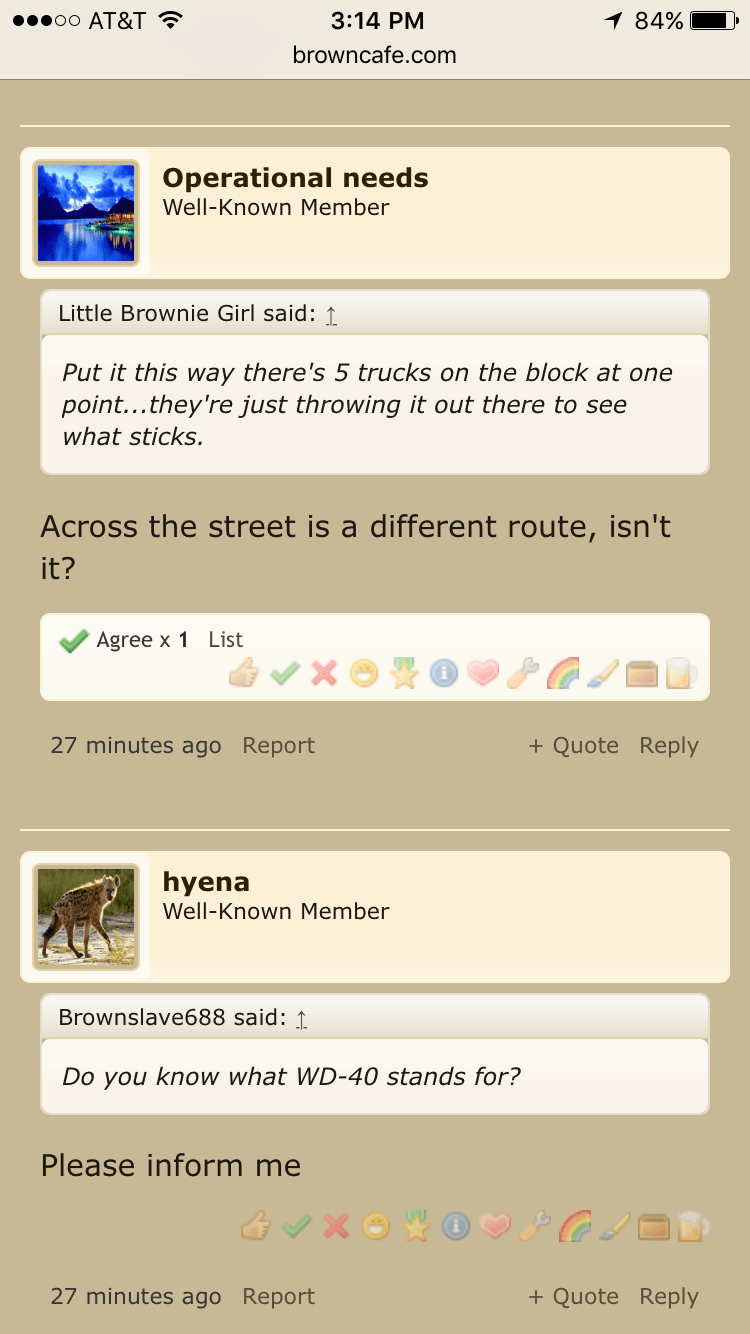Click the blue info icon on hyena's post
The width and height of the screenshot is (750, 1334).
[456, 1225]
